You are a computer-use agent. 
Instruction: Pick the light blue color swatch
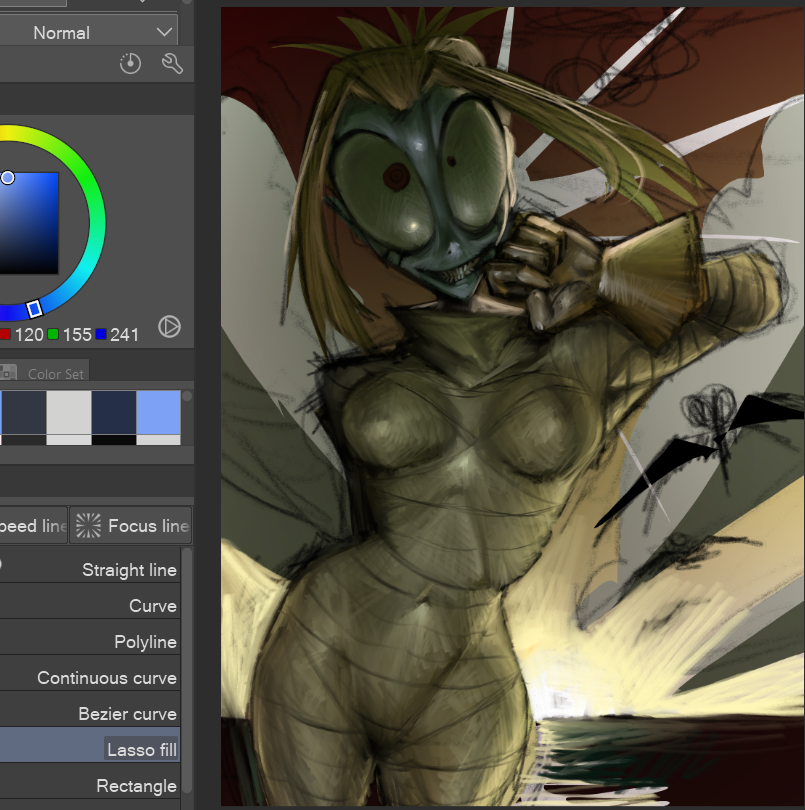[159, 412]
